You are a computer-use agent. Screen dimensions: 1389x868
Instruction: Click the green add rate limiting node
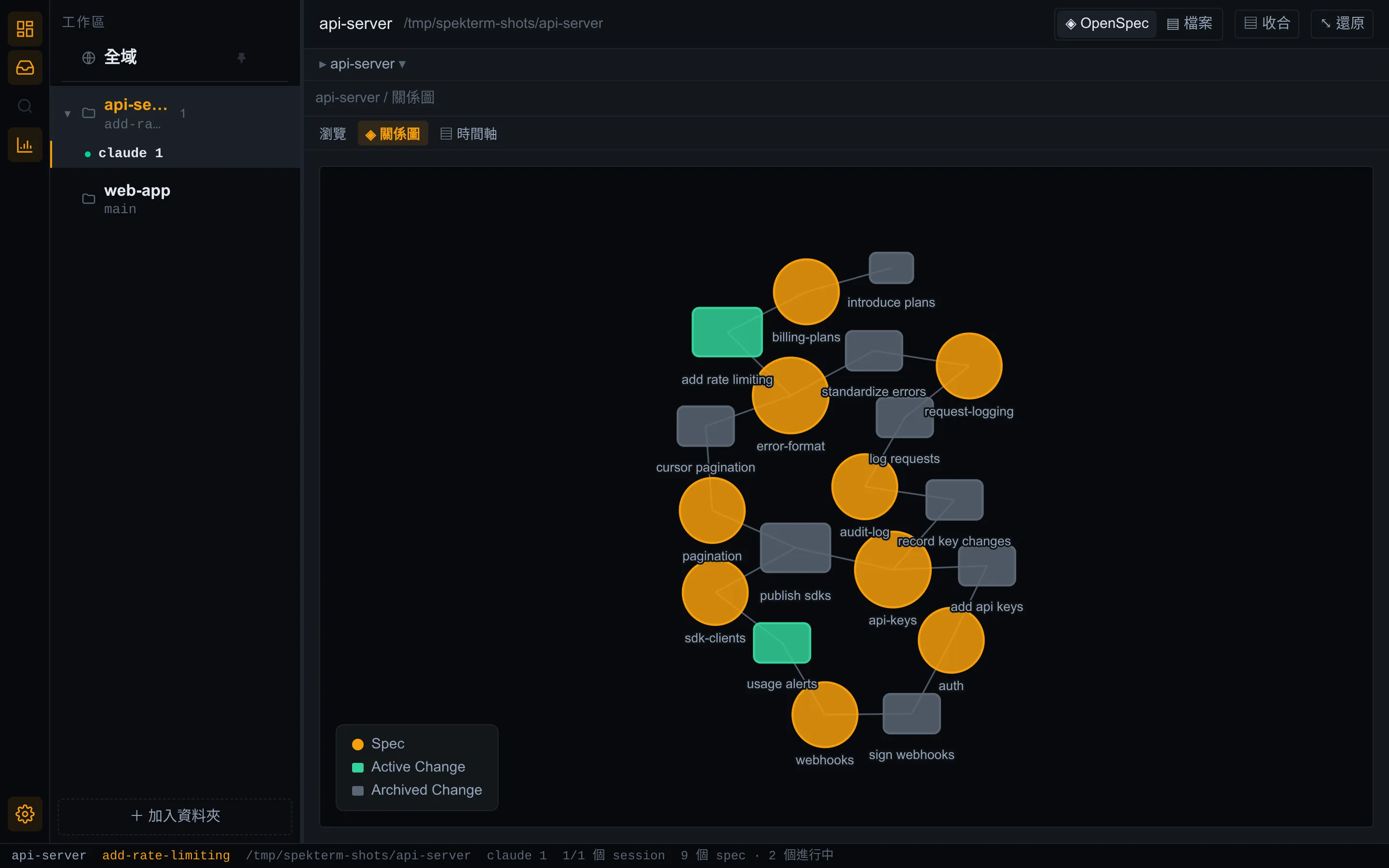tap(727, 332)
